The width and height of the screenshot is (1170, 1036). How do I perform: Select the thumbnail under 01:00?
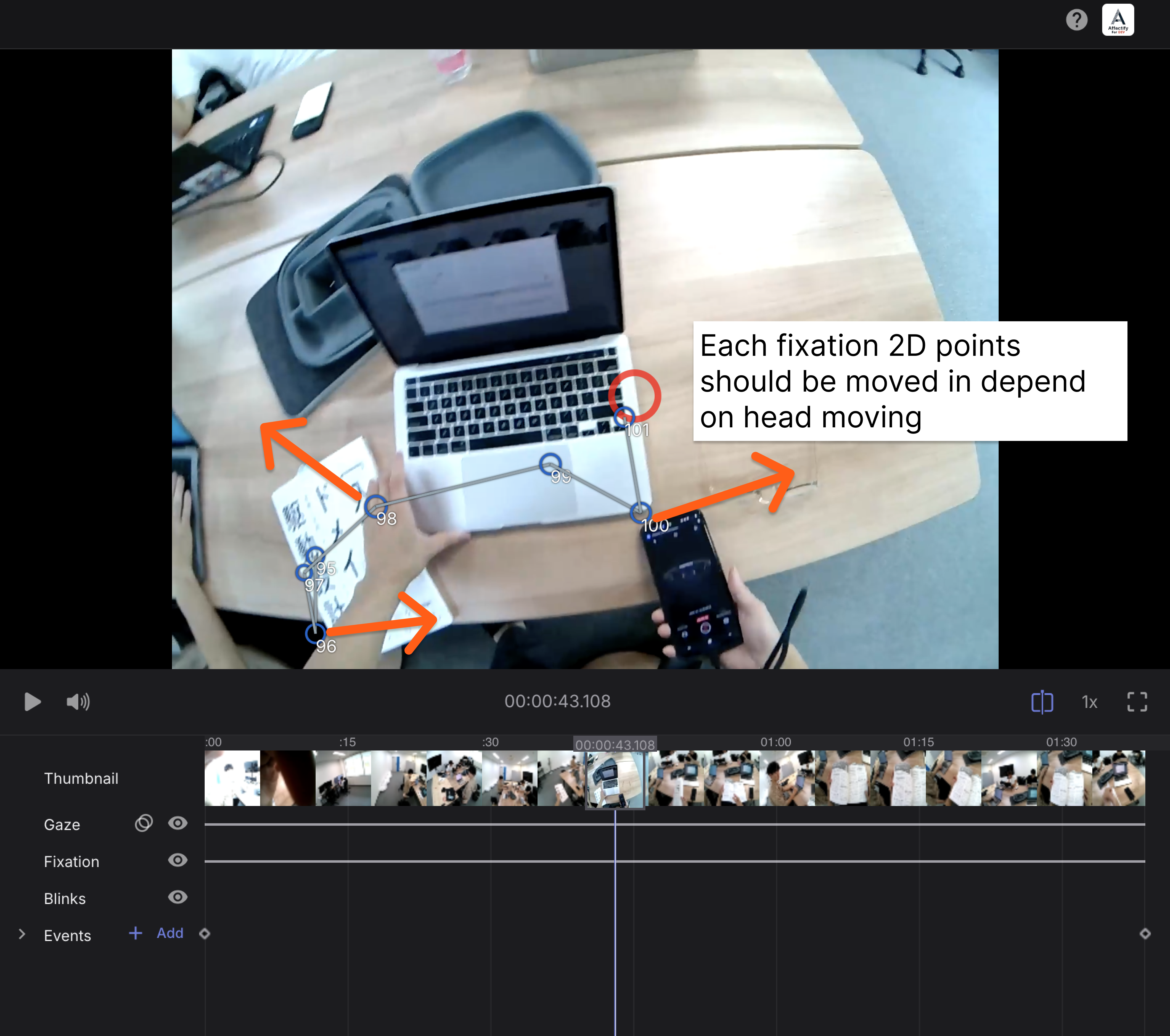tap(787, 778)
